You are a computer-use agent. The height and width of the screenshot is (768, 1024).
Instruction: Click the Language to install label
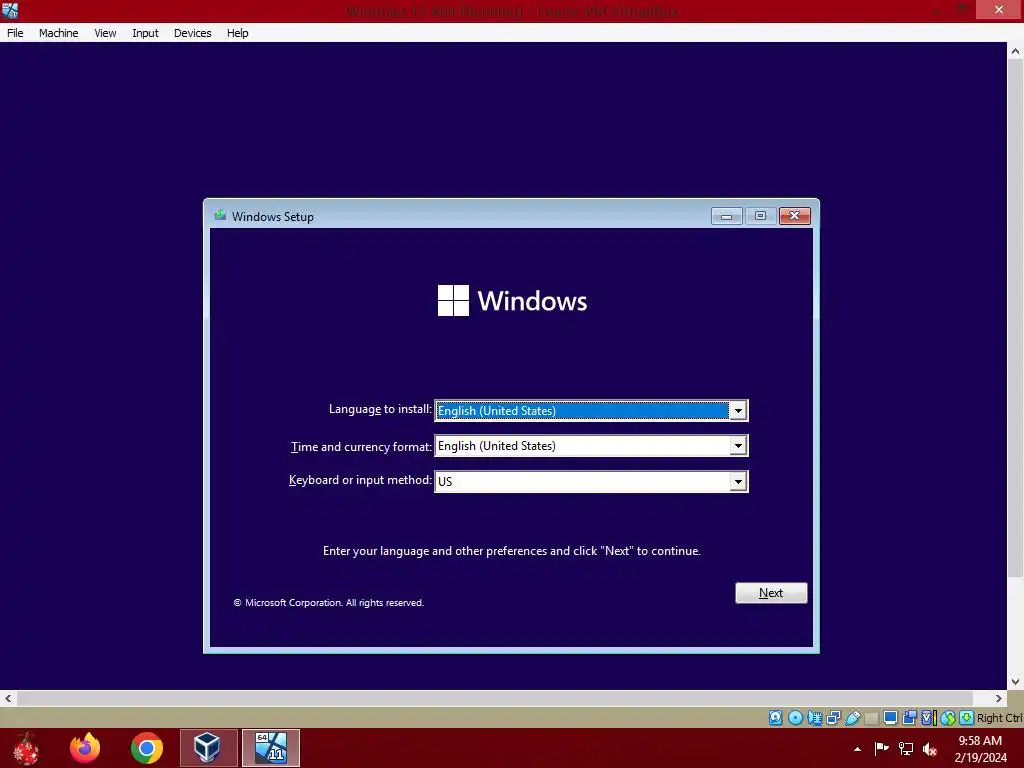pyautogui.click(x=380, y=409)
